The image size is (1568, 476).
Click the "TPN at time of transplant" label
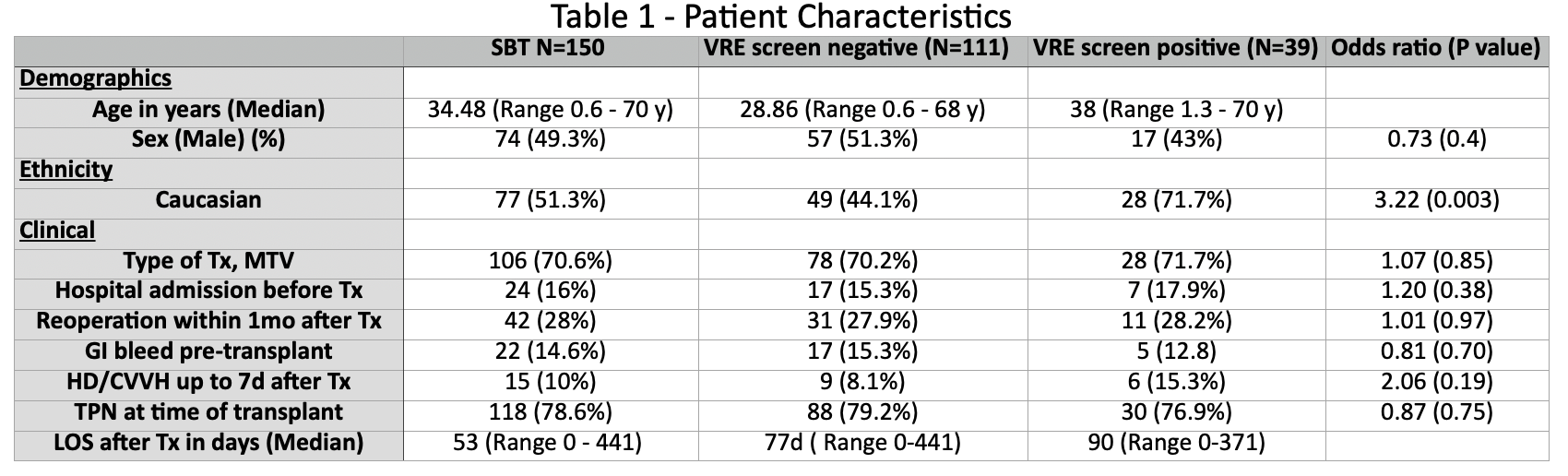click(208, 411)
